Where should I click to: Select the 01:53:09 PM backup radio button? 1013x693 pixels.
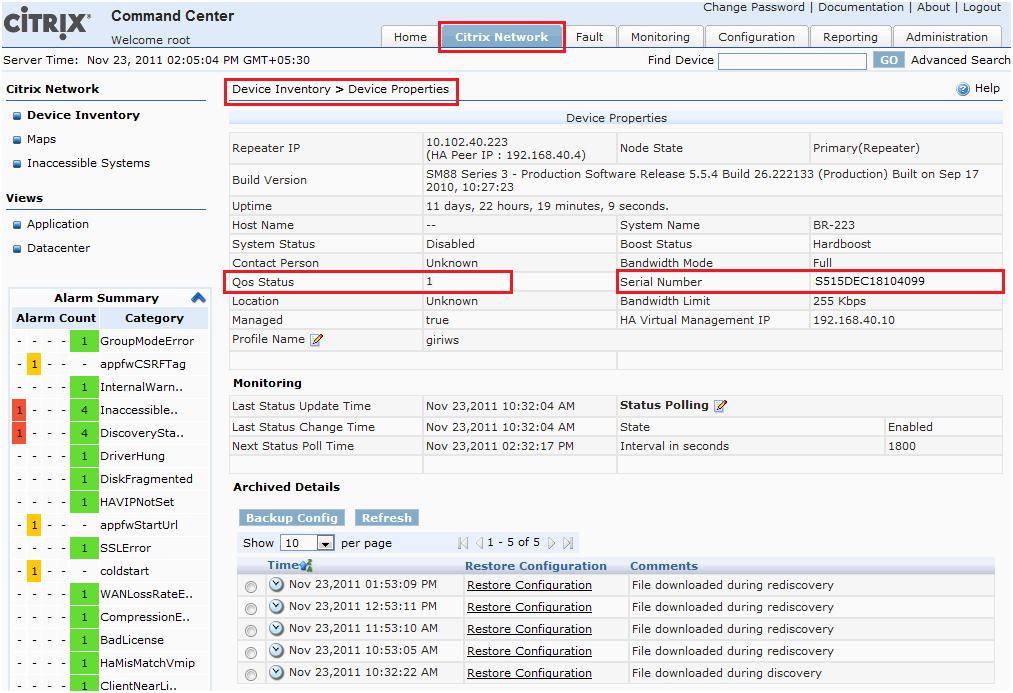coord(251,586)
